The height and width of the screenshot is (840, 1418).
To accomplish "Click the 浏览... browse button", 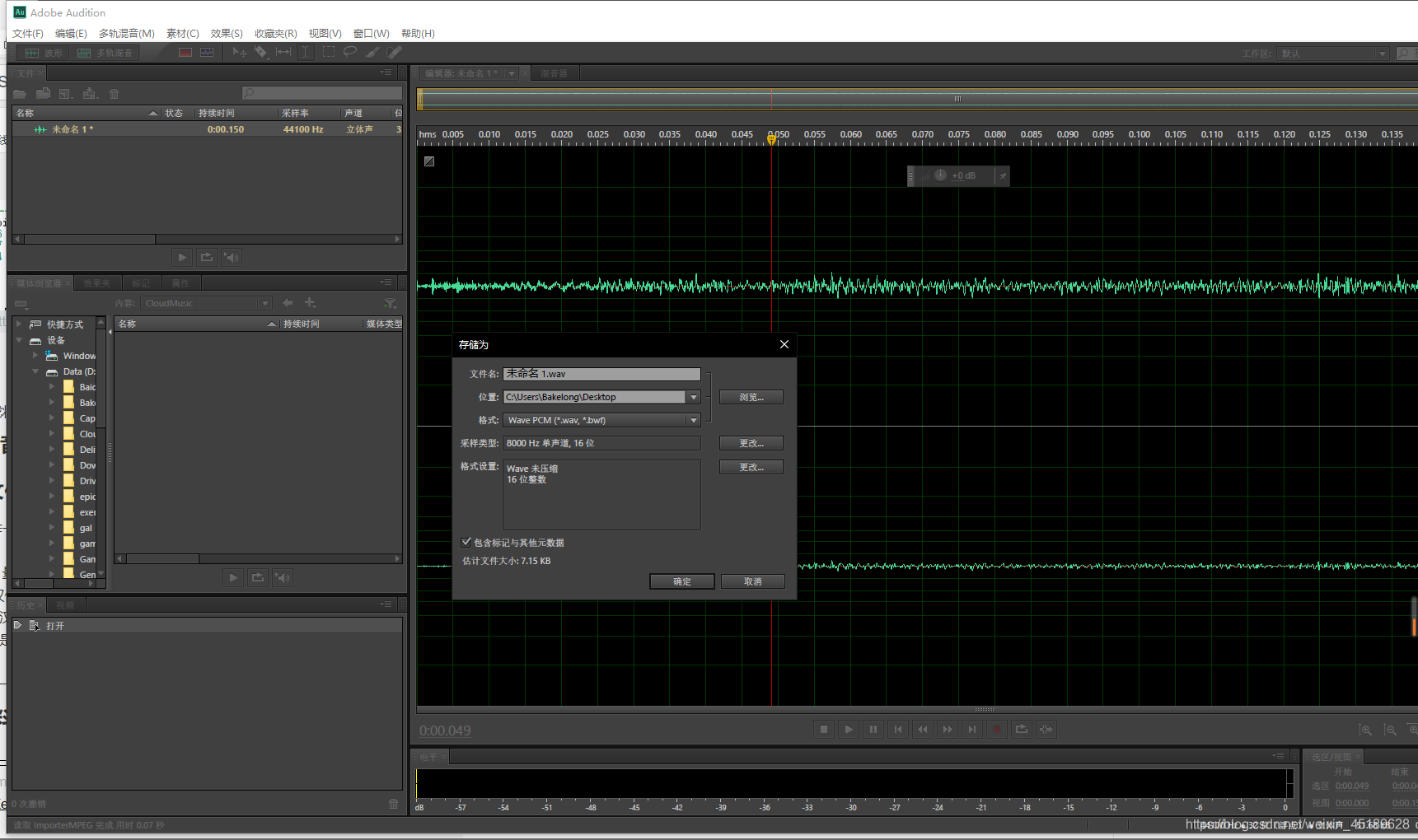I will click(x=751, y=397).
